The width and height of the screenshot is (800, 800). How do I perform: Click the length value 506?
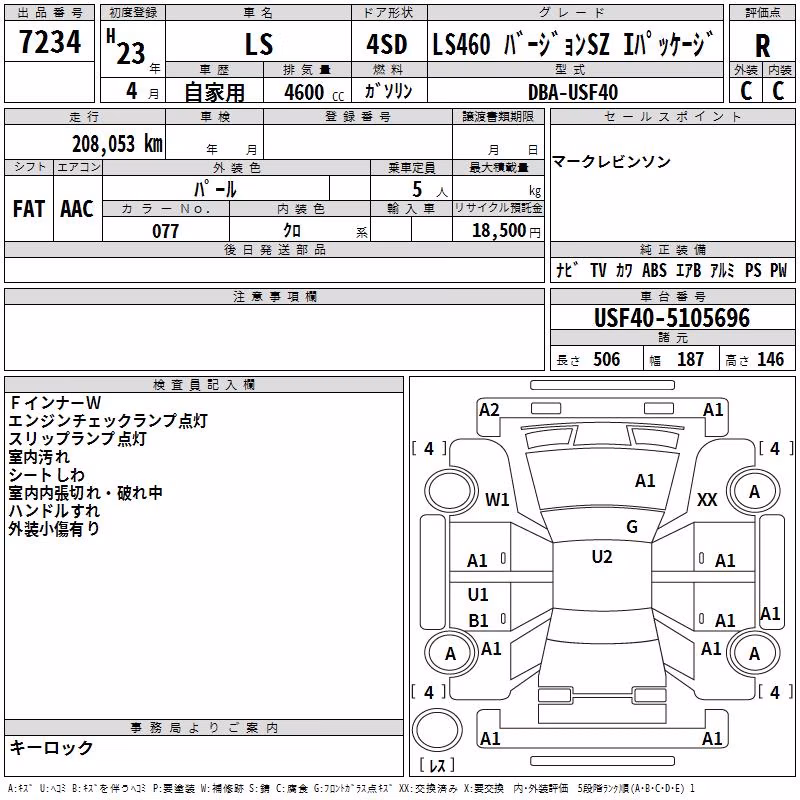[607, 359]
